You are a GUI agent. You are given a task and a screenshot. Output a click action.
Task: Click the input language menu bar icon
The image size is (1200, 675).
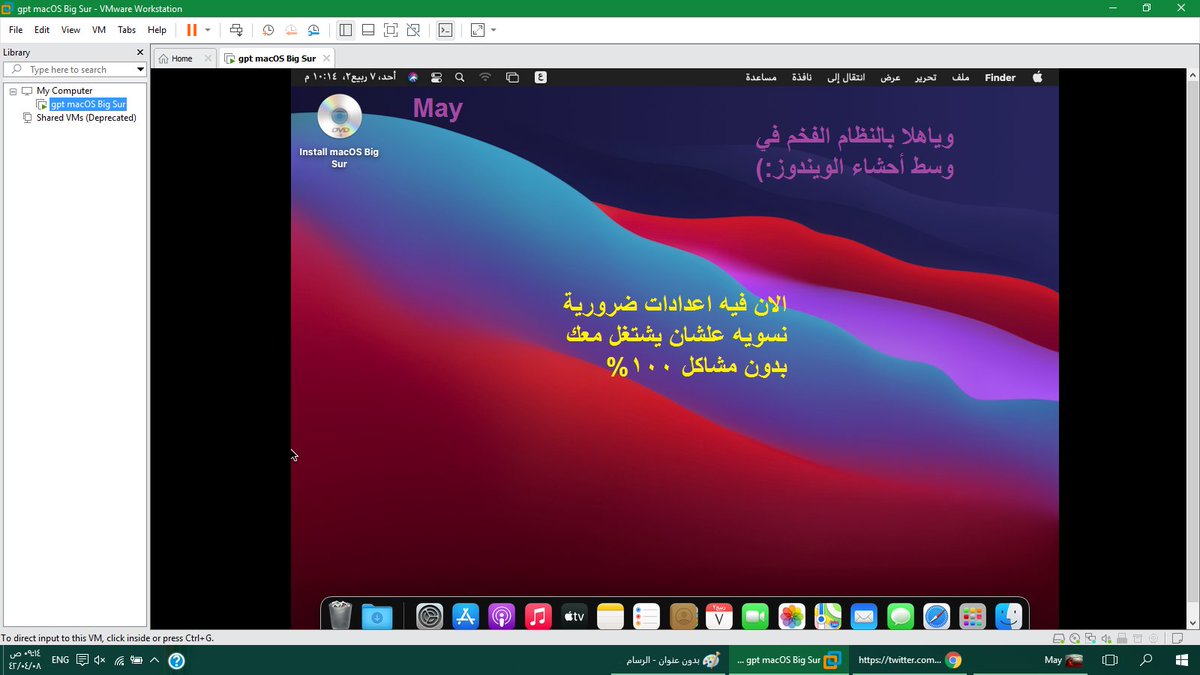click(540, 77)
